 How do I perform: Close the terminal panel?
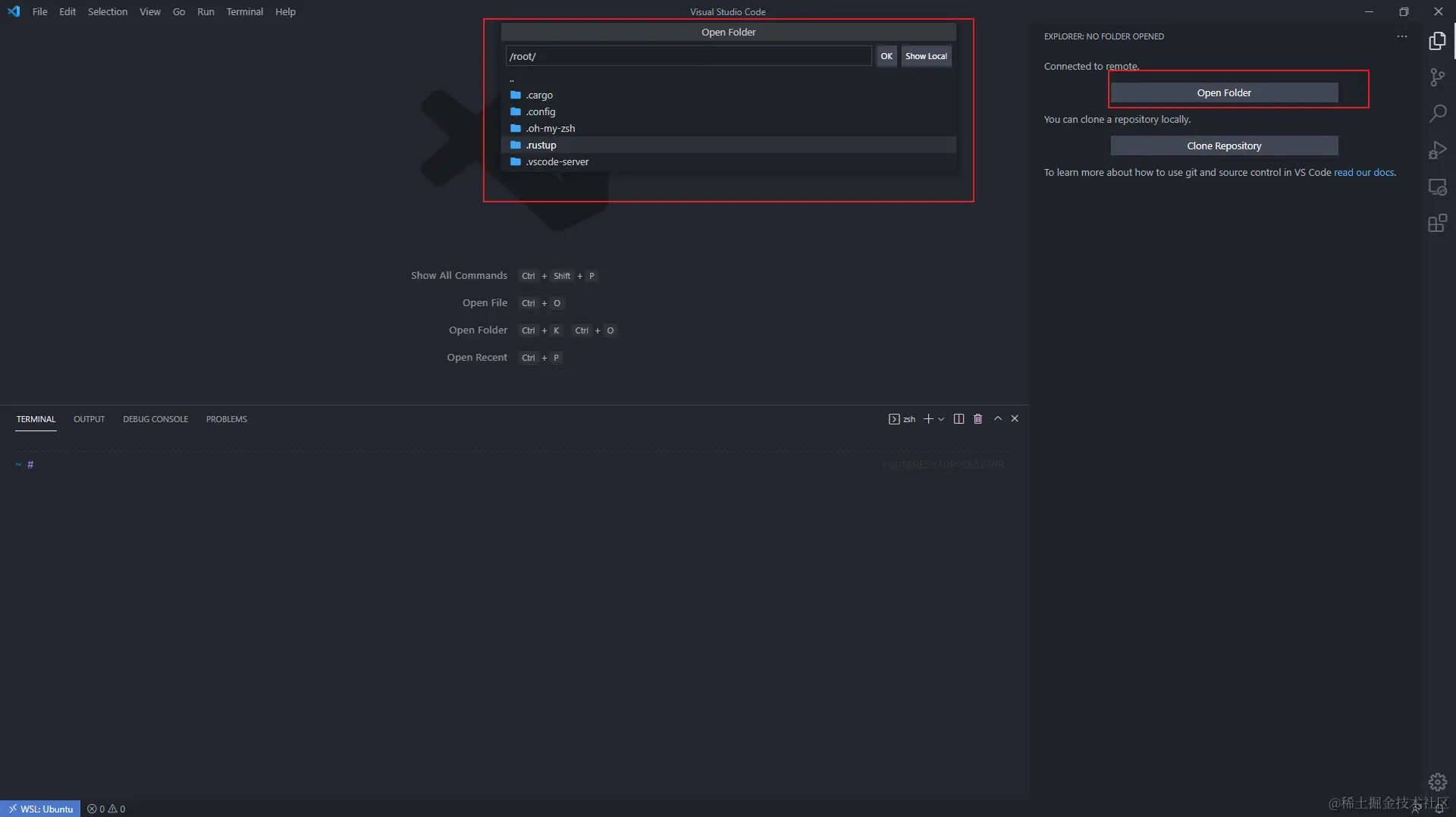tap(1015, 418)
